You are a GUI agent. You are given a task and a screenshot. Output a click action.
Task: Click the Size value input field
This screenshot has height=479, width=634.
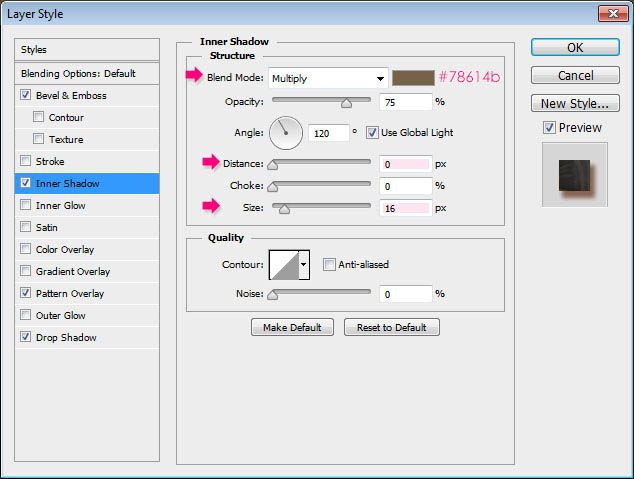(x=405, y=208)
